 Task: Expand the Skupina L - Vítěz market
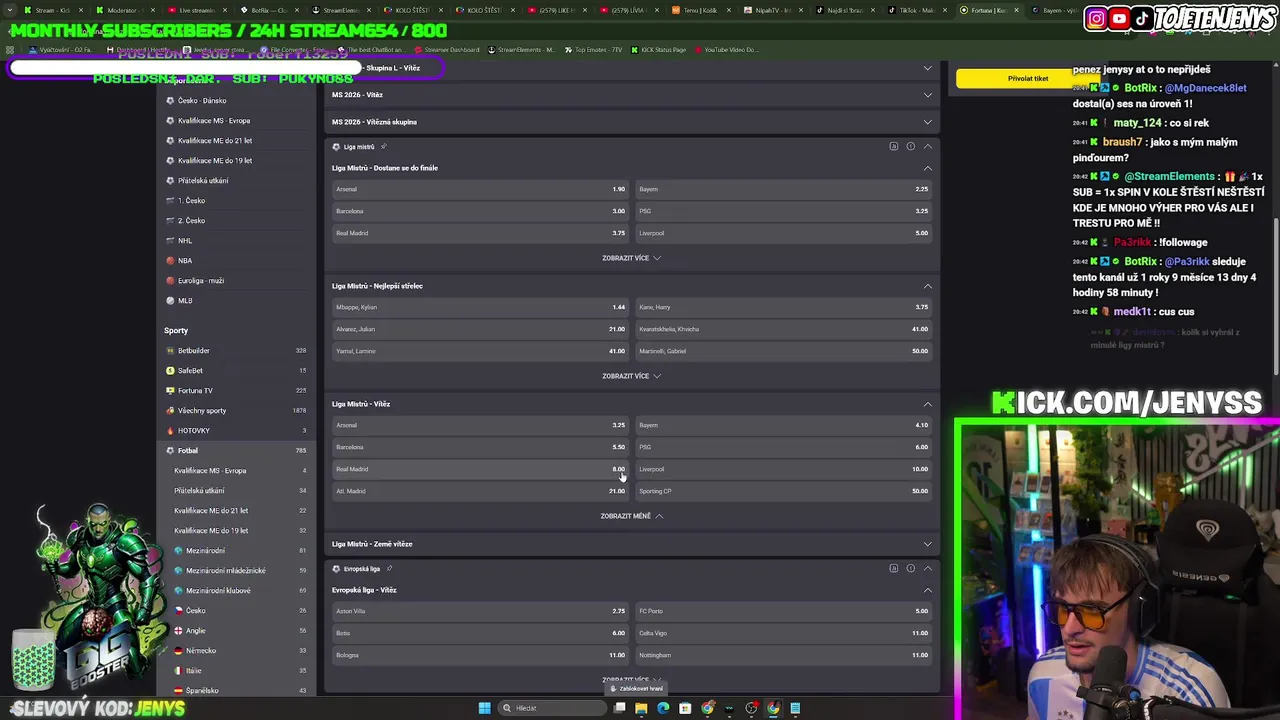tap(631, 68)
